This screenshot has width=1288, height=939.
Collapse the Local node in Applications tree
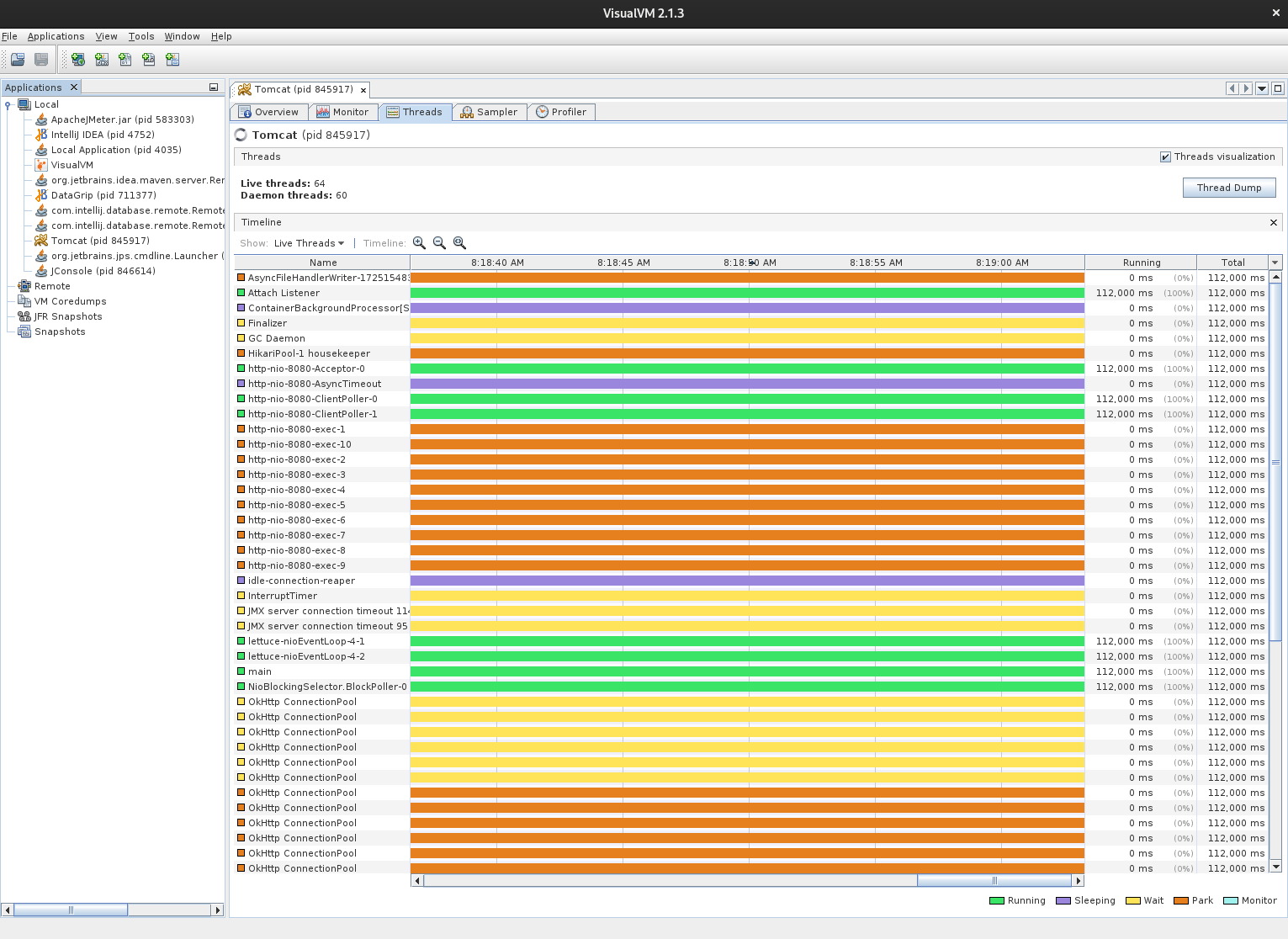coord(8,103)
